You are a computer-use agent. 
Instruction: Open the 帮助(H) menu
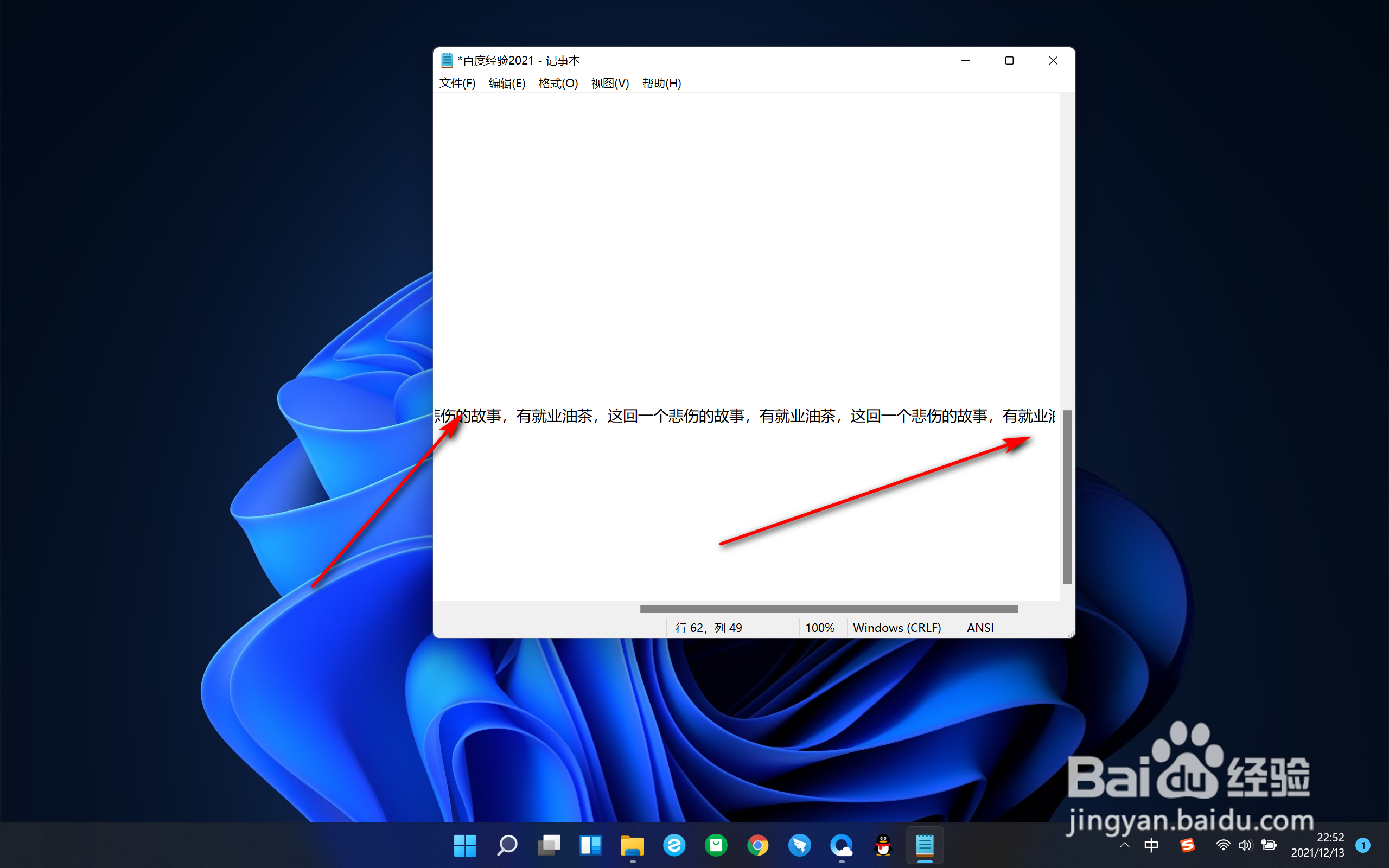(x=661, y=83)
